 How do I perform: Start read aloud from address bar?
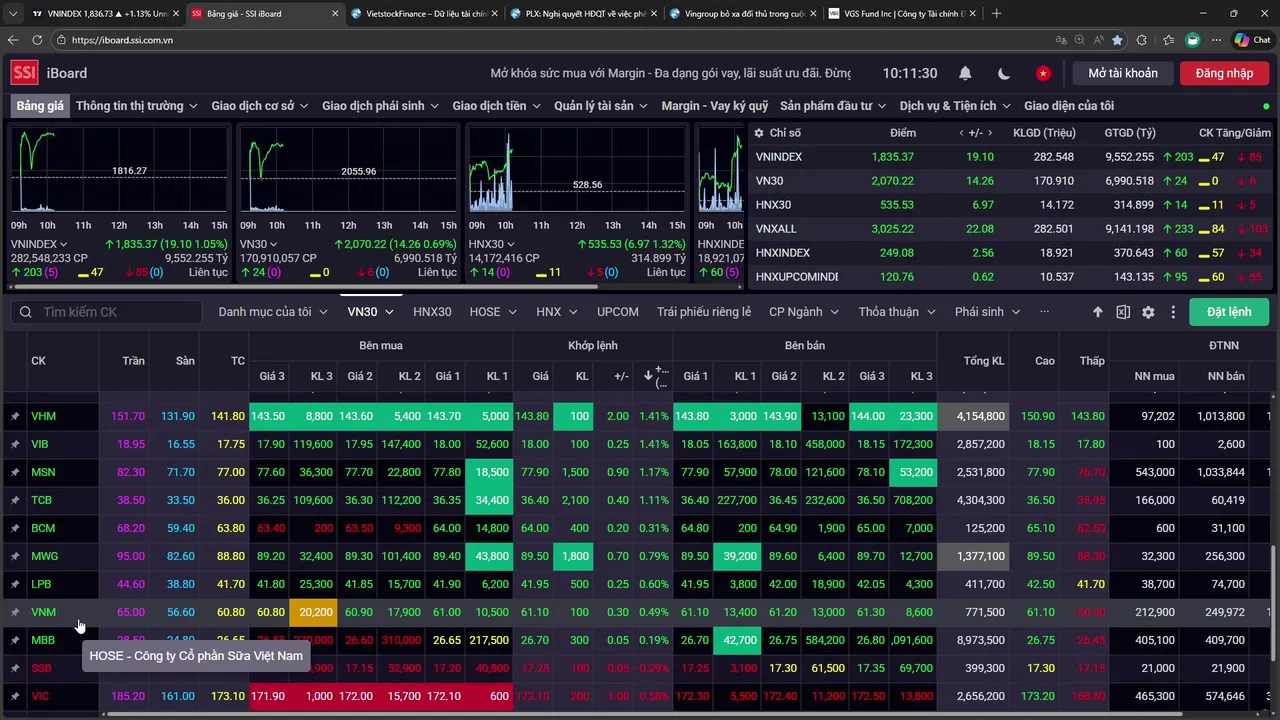[x=1098, y=40]
